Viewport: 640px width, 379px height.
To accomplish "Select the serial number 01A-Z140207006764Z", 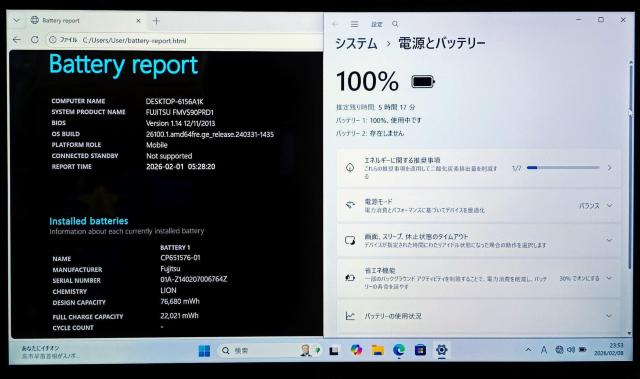I will [193, 279].
